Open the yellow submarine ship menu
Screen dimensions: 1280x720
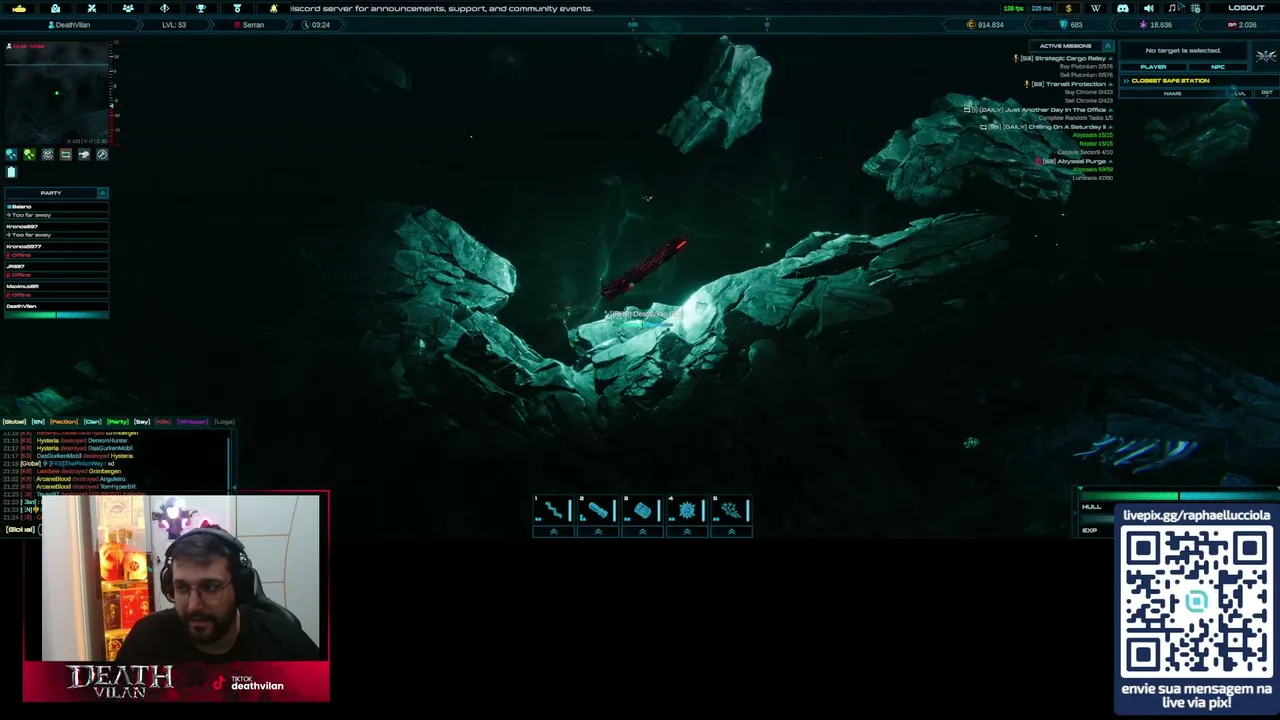19,8
